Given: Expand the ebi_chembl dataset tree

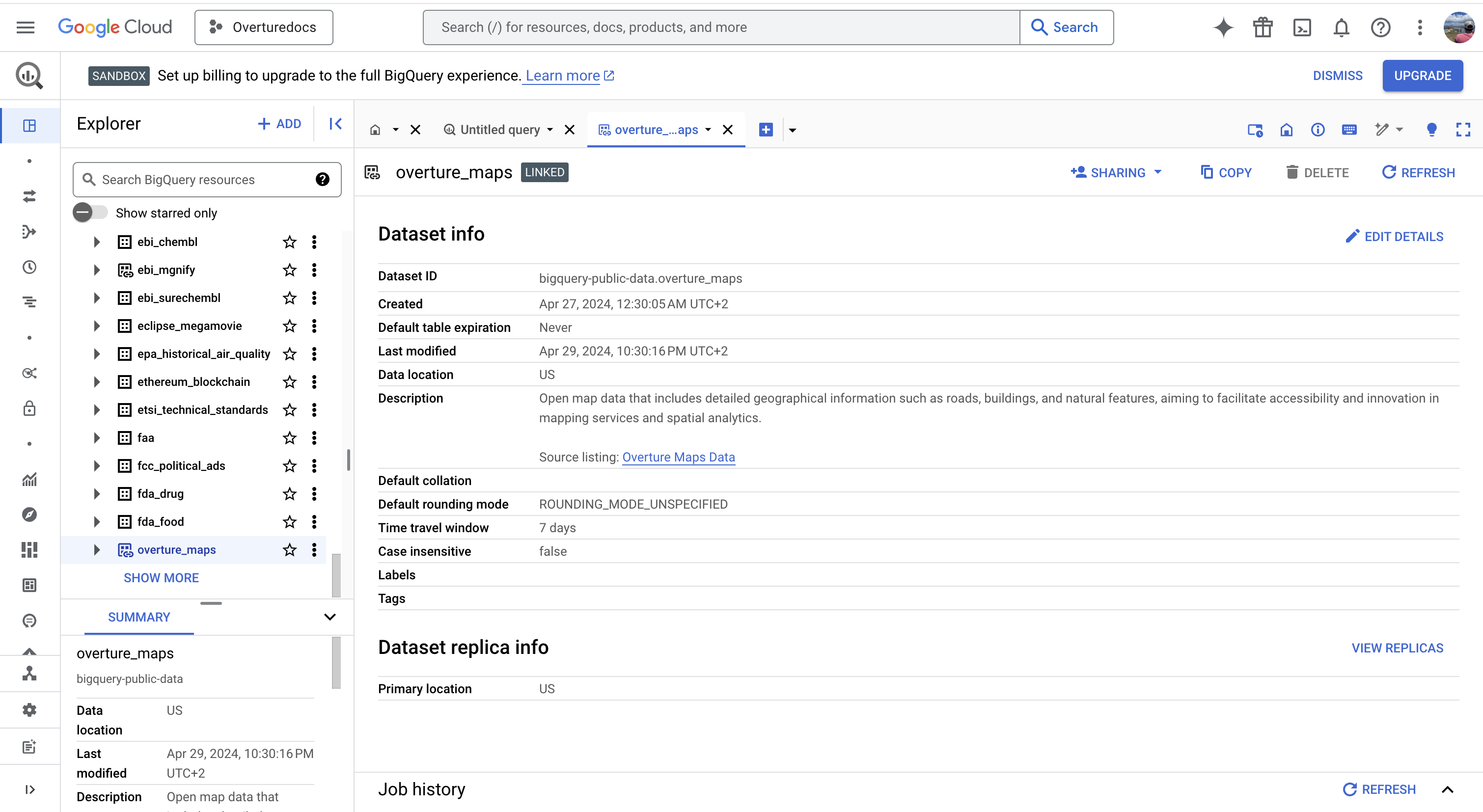Looking at the screenshot, I should (x=97, y=242).
